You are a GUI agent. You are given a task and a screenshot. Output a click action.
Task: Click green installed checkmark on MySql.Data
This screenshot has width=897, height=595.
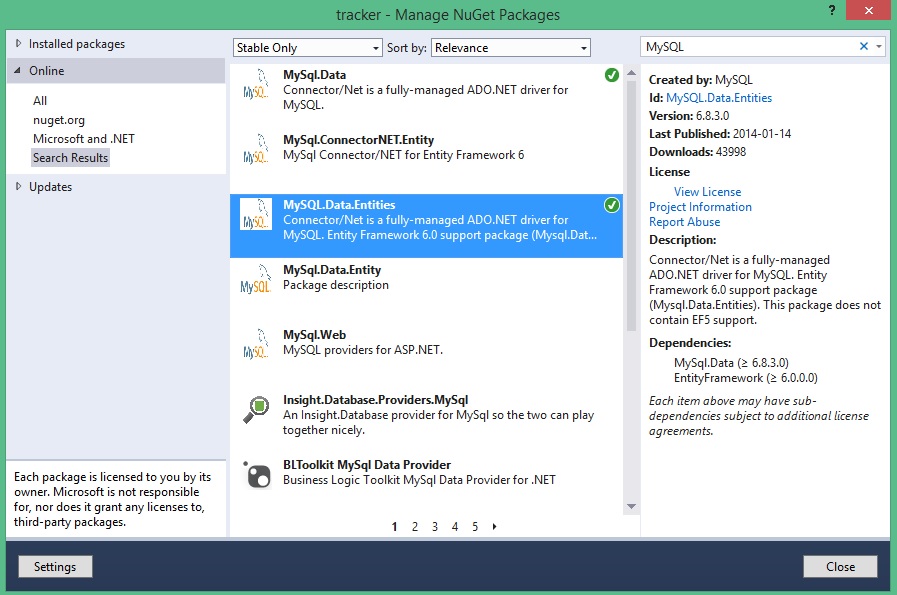click(611, 75)
